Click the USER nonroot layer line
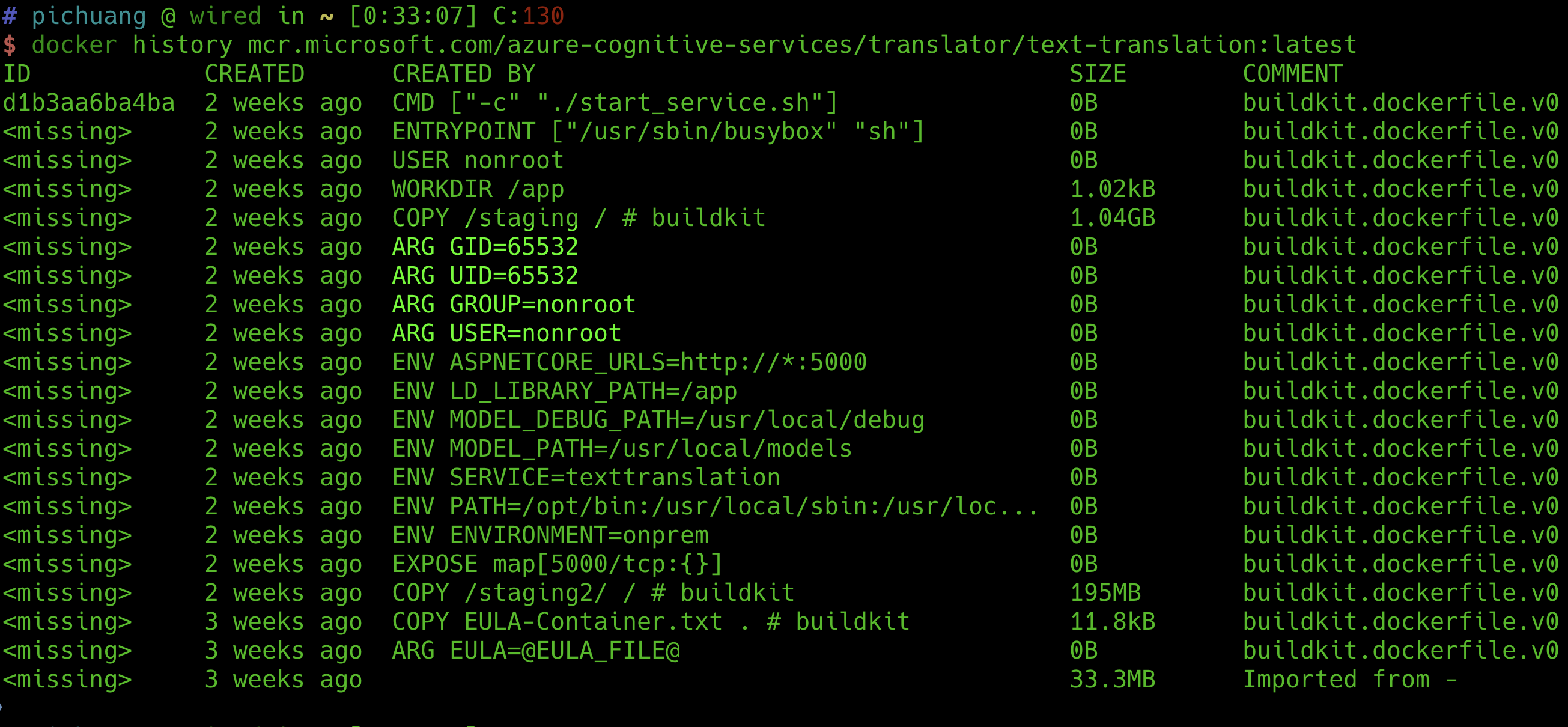 point(478,160)
